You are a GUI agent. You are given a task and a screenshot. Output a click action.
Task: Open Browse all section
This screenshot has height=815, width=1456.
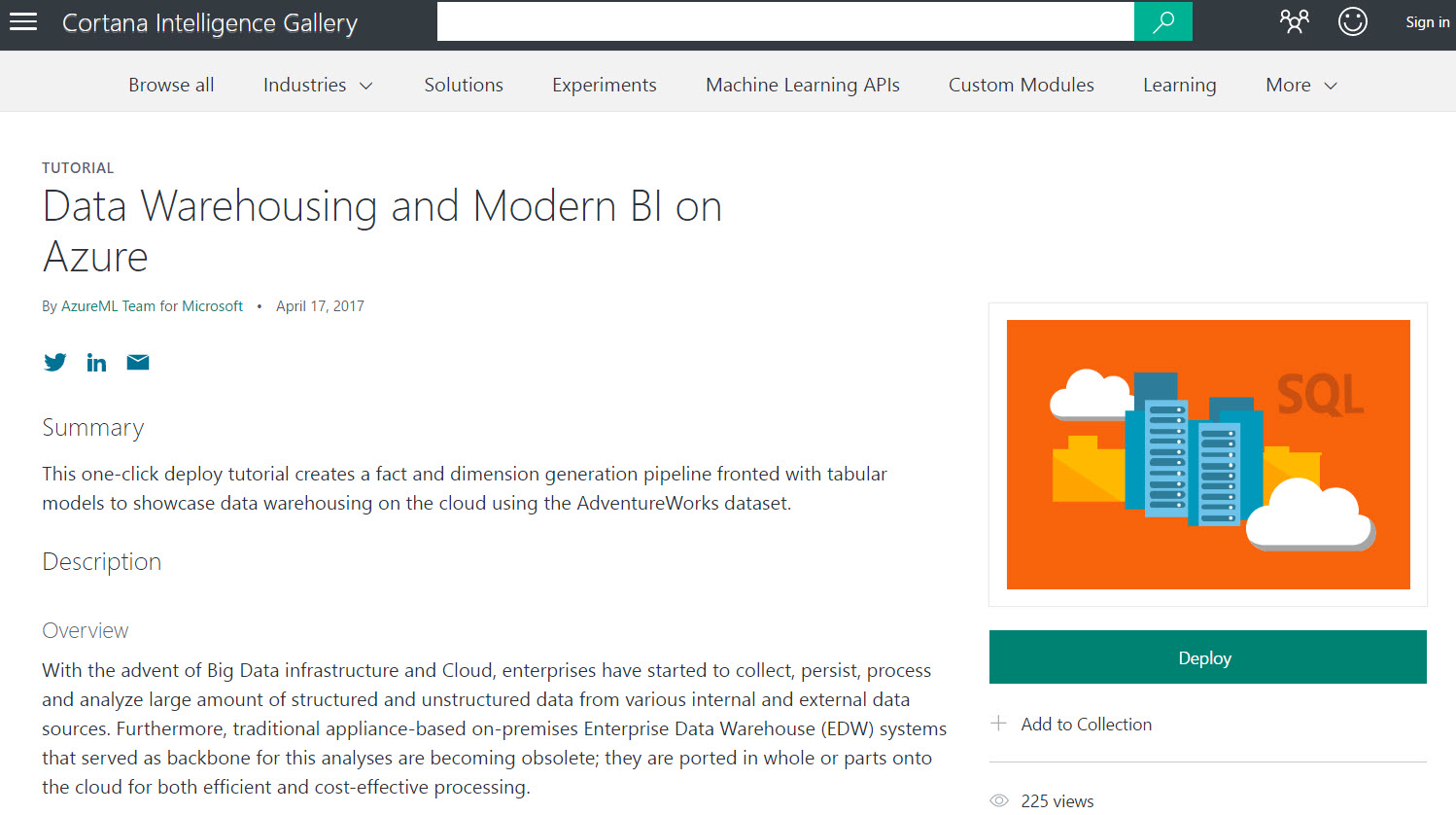(x=171, y=85)
